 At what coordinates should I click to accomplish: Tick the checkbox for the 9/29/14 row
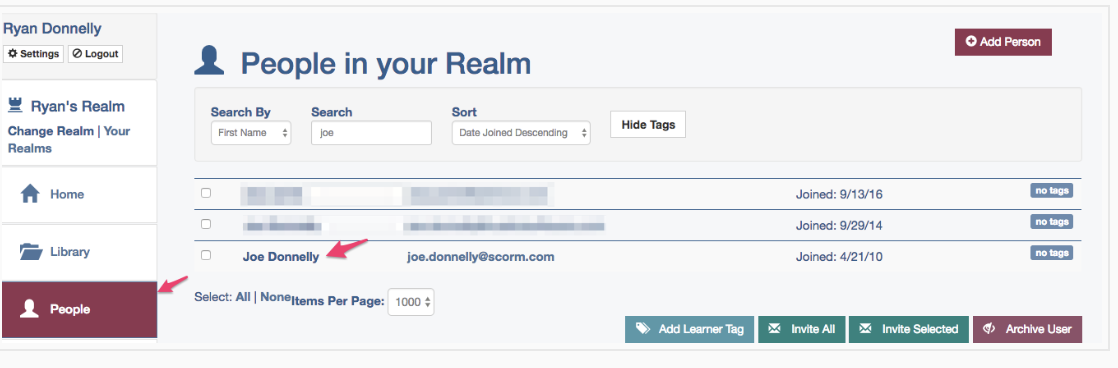tap(206, 223)
